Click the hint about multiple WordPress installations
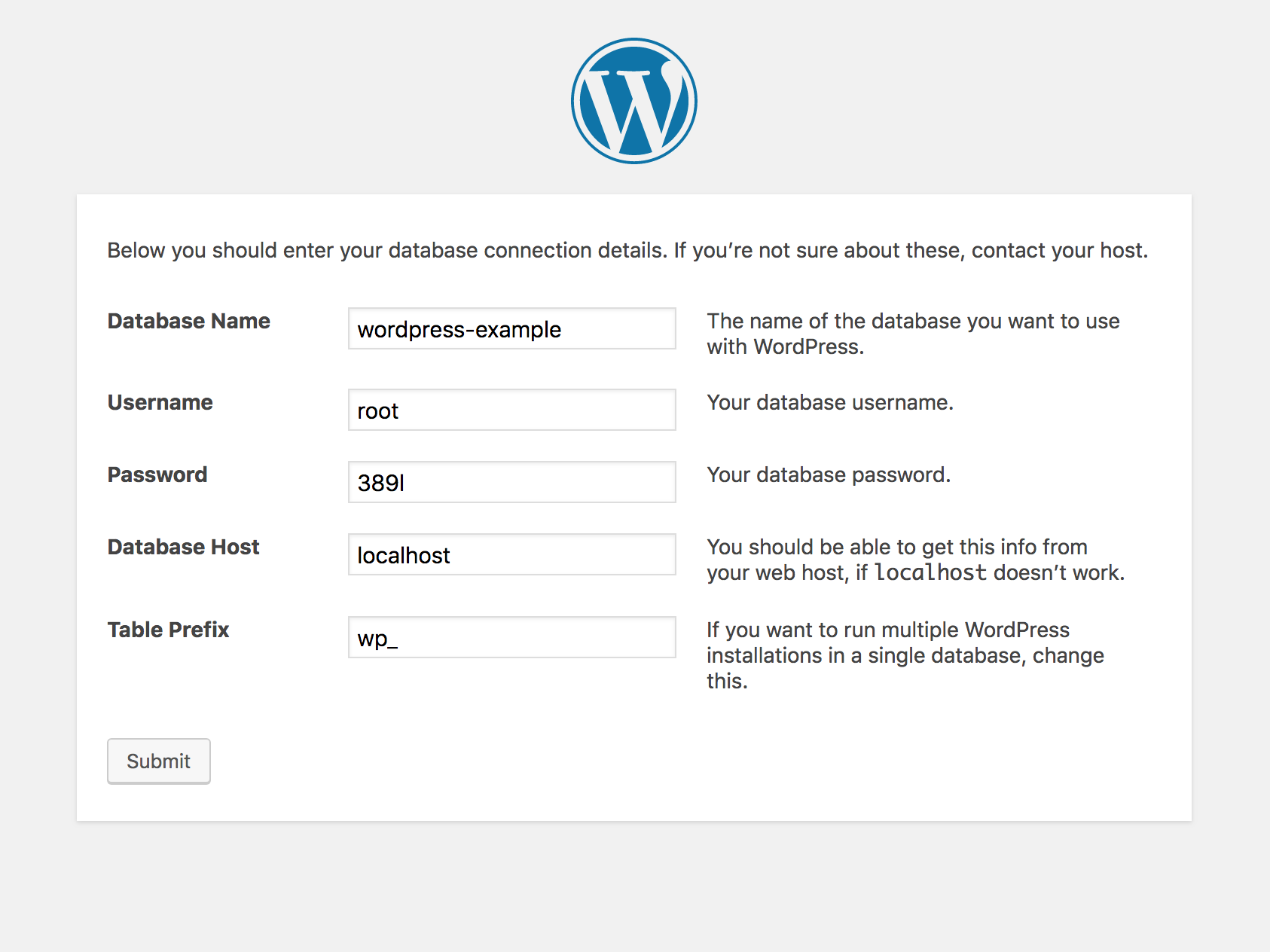This screenshot has height=952, width=1270. 904,643
